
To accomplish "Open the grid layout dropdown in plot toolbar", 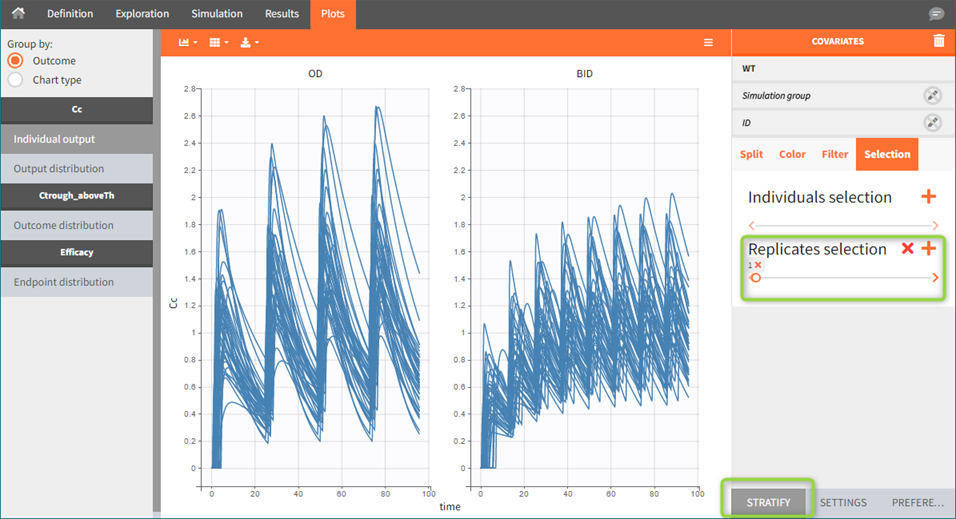I will 220,42.
